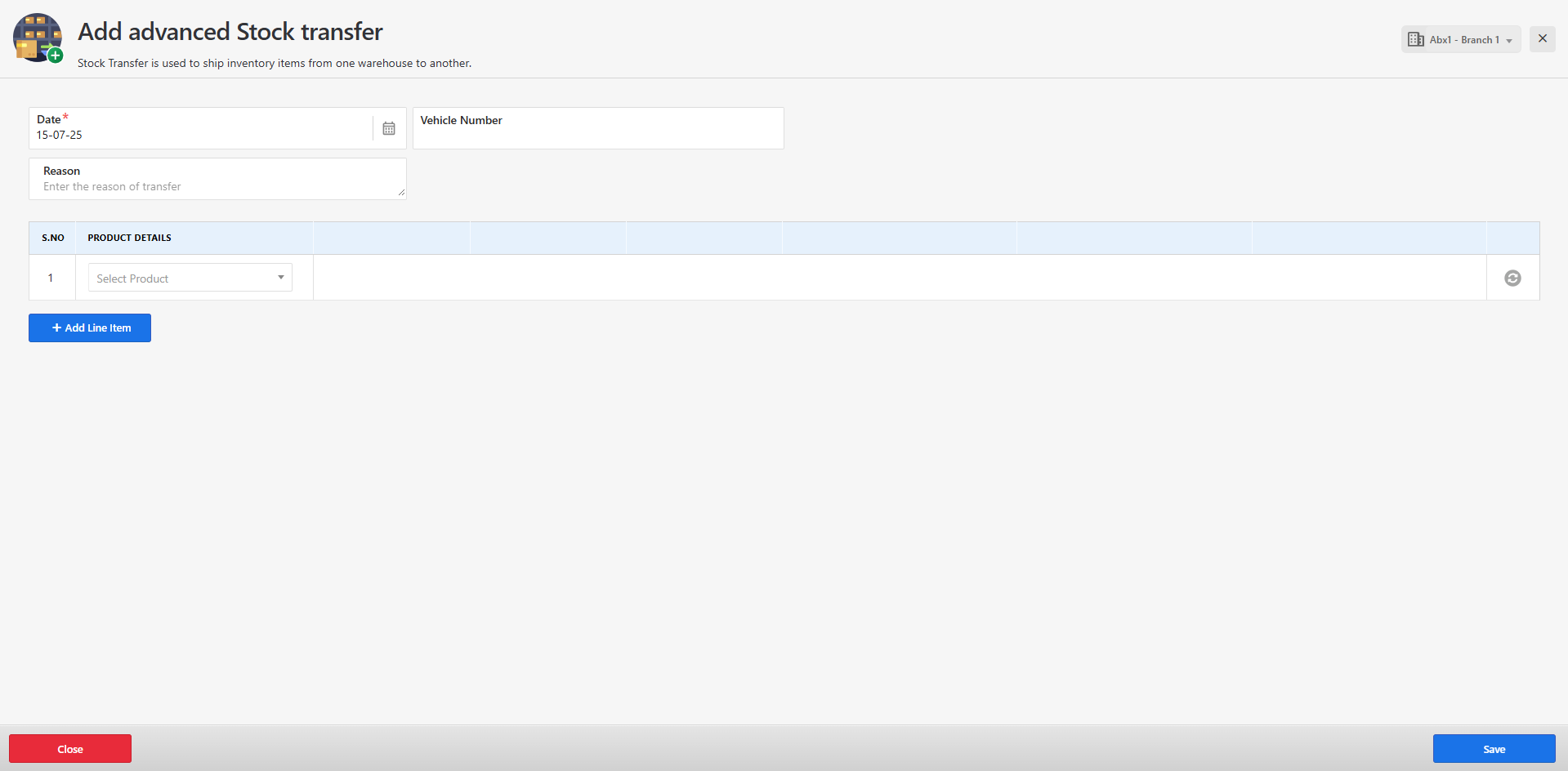This screenshot has width=1568, height=771.
Task: Click the plus icon on Add Line Item
Action: click(x=56, y=328)
